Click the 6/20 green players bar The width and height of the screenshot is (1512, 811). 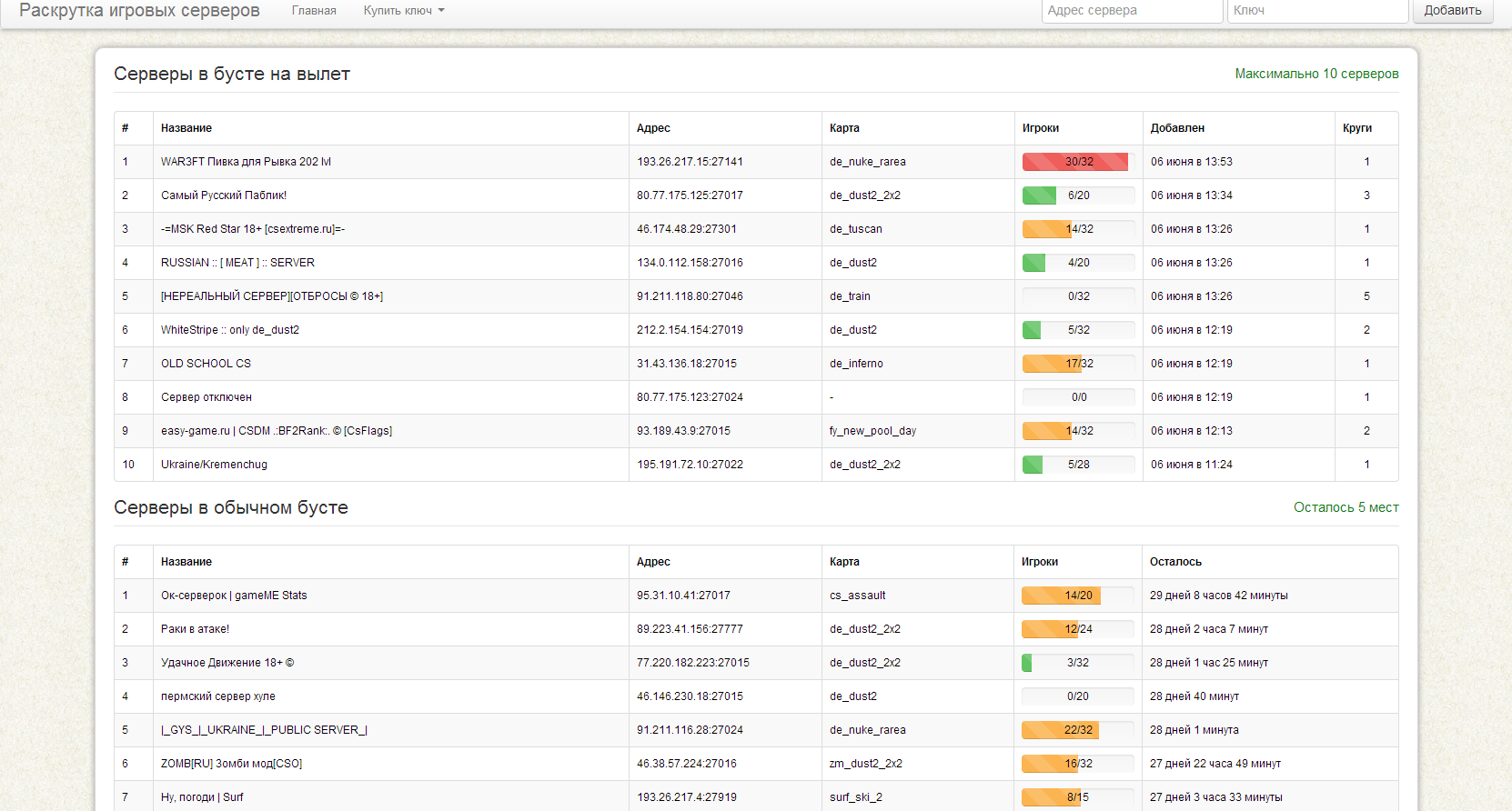tap(1079, 195)
